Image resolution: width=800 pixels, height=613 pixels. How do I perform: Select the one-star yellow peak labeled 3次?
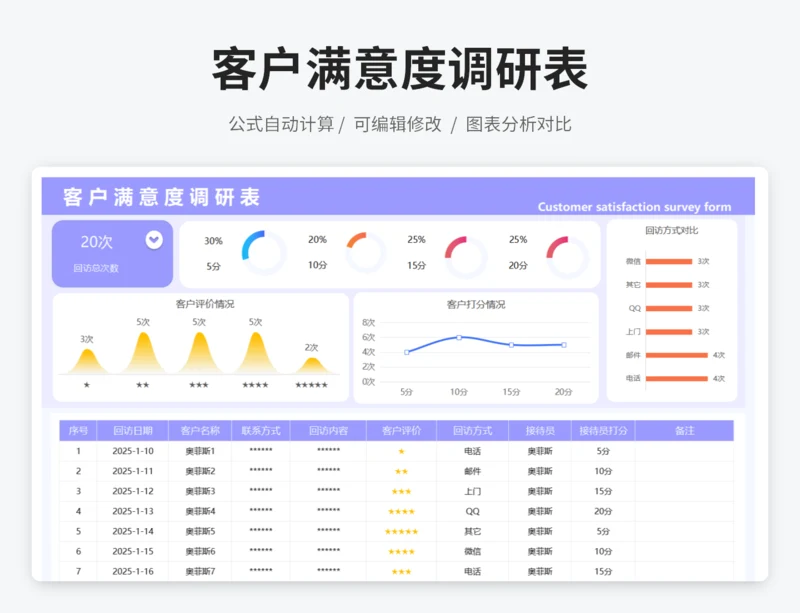tap(87, 361)
